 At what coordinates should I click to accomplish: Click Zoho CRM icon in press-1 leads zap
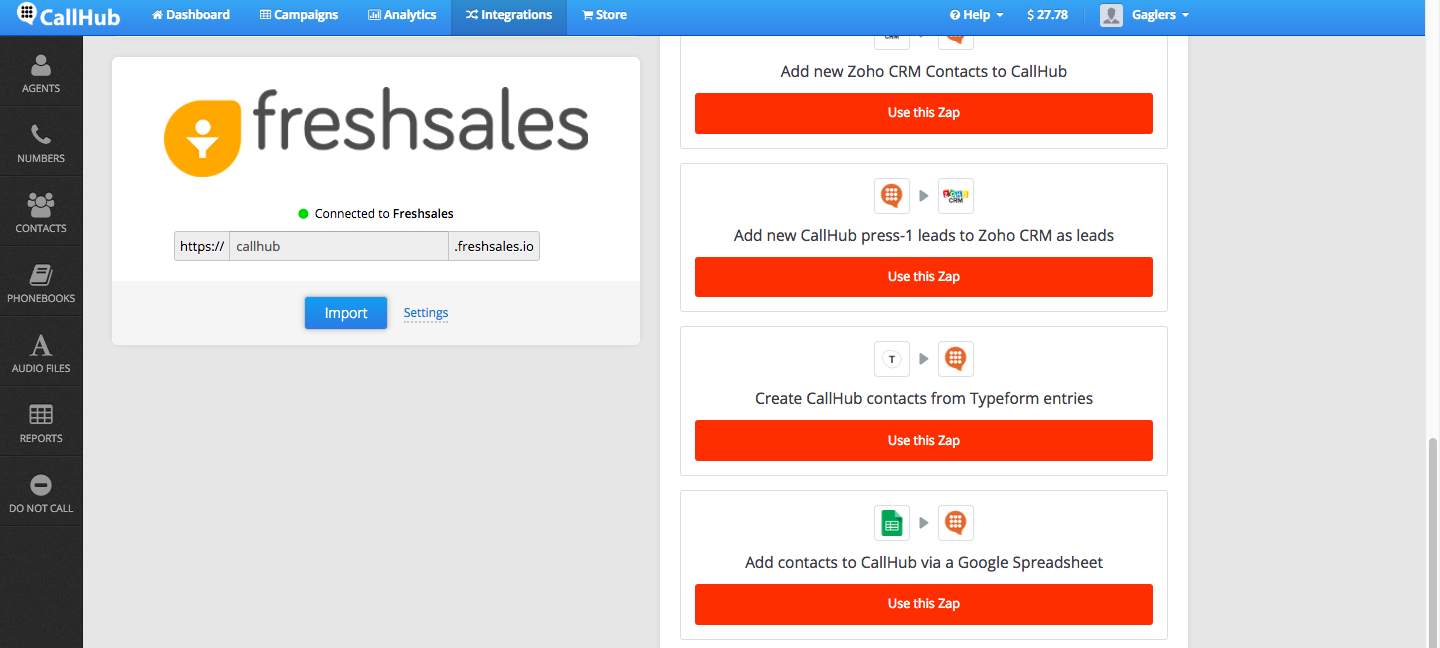point(956,195)
